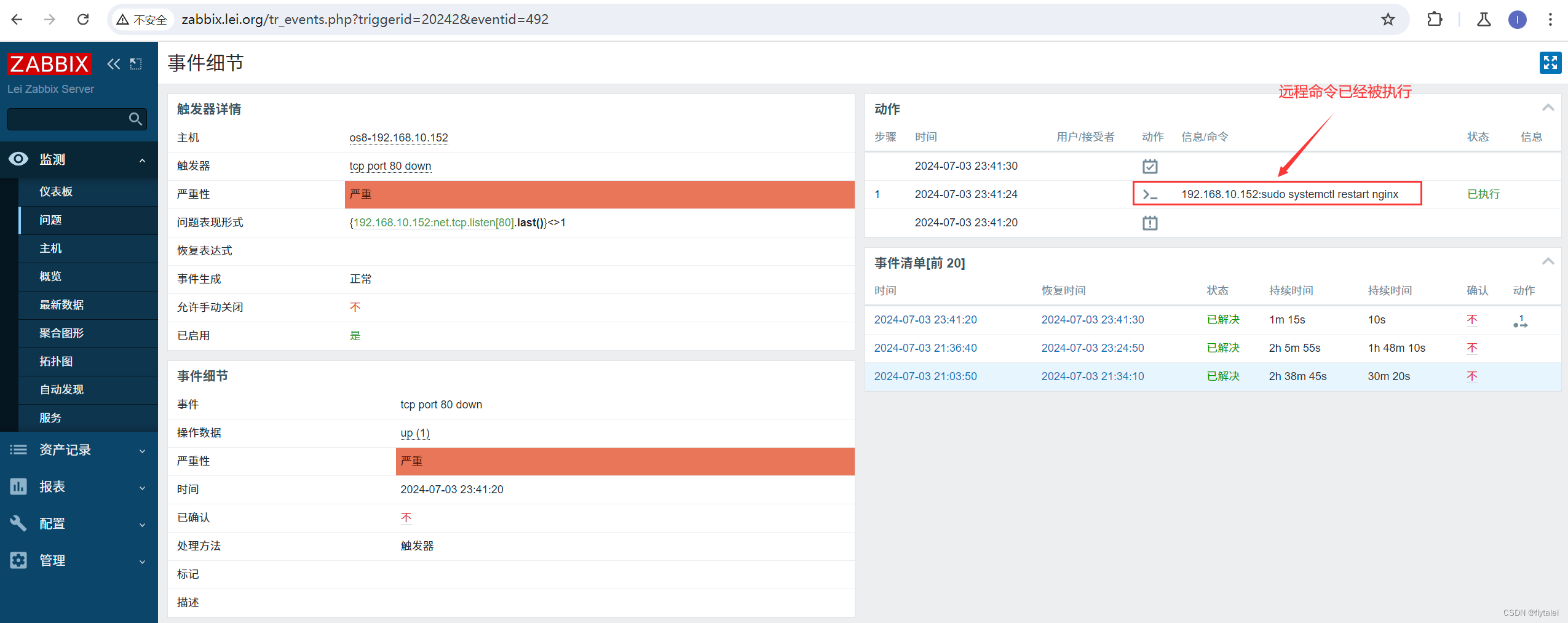Click the resolved event calendar-check icon
The image size is (1568, 623).
[x=1150, y=166]
